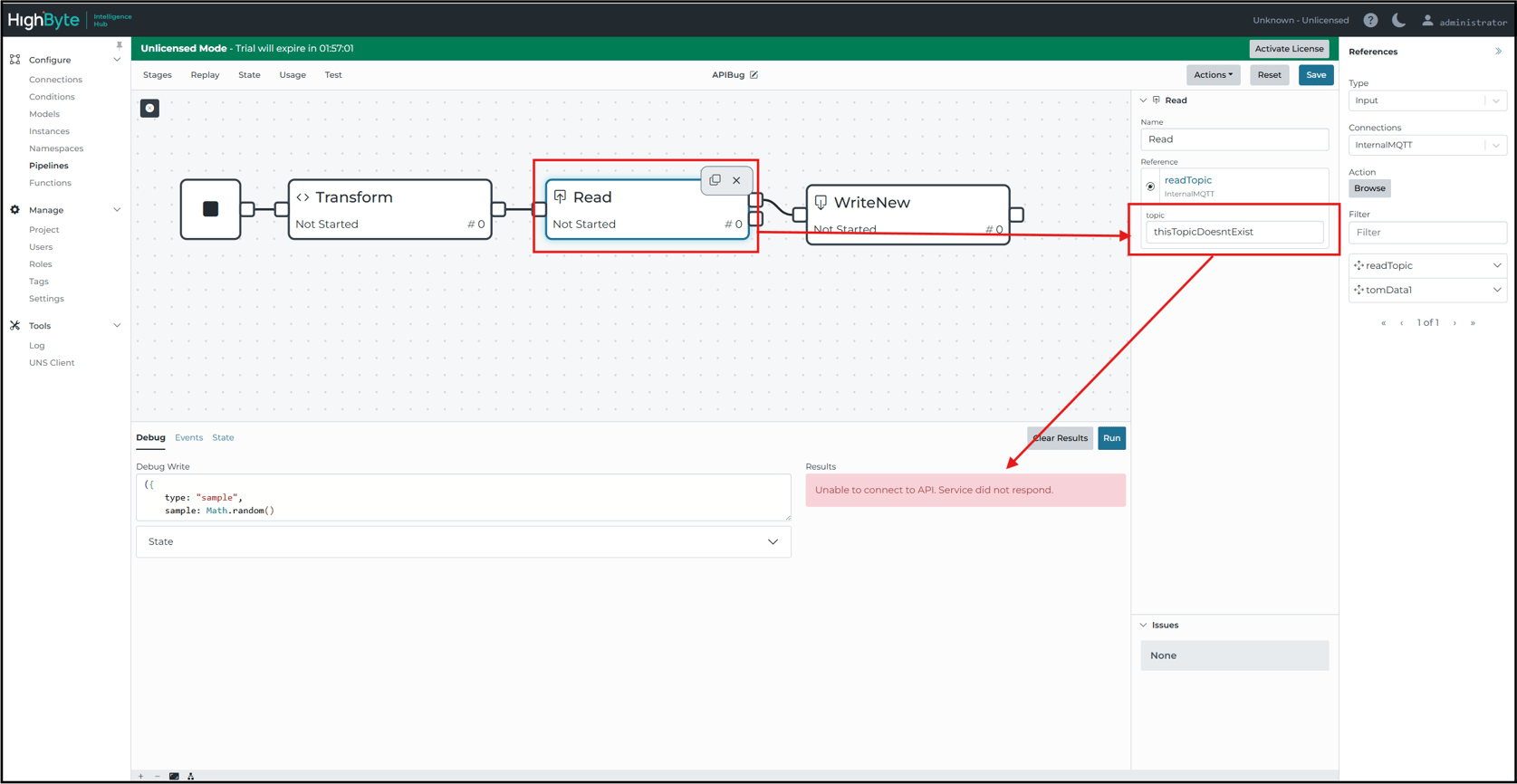Zoom in canvas with plus icon

click(141, 776)
